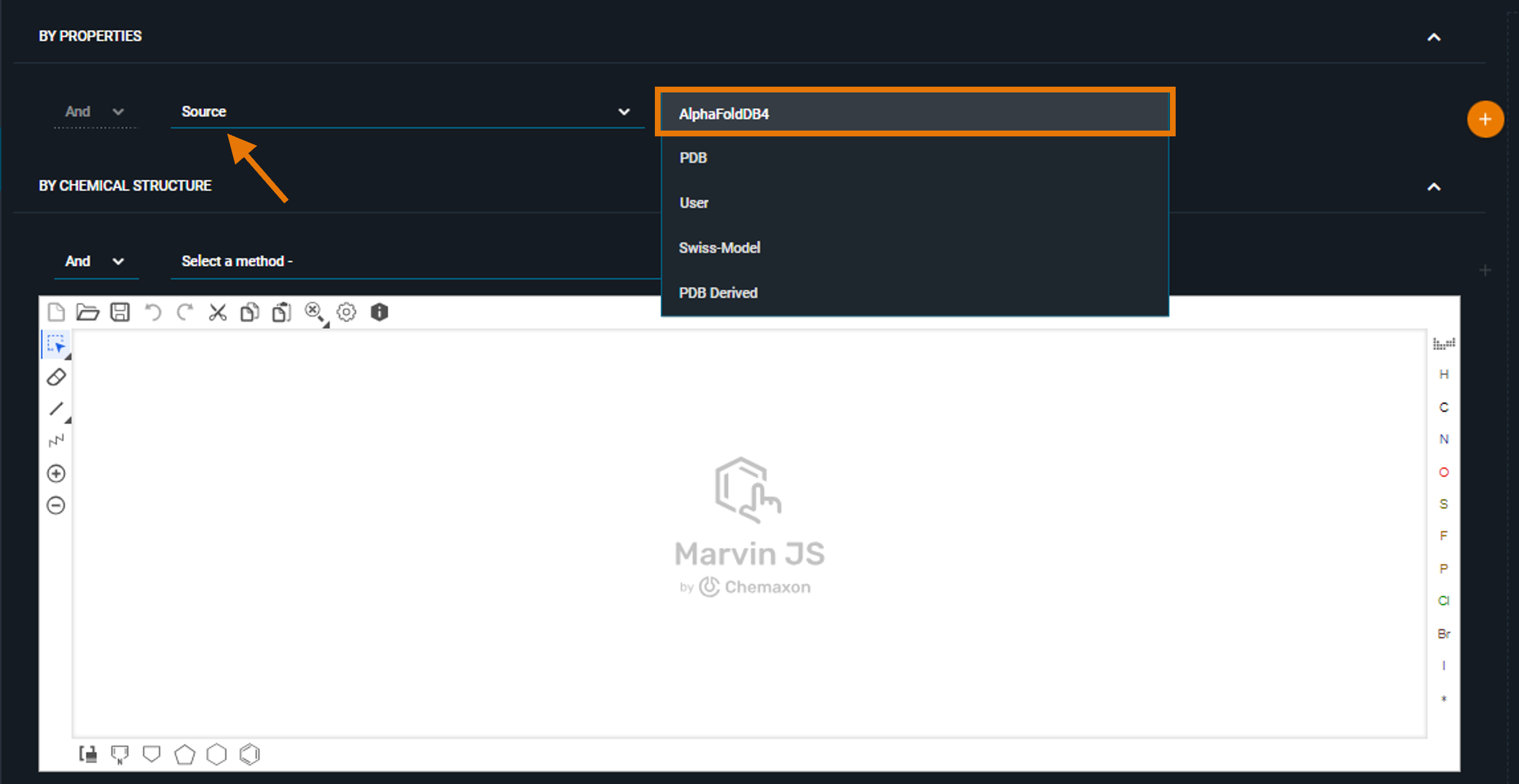Screen dimensions: 1519x784
Task: Click the dimmed plus beside method row
Action: pyautogui.click(x=1485, y=270)
